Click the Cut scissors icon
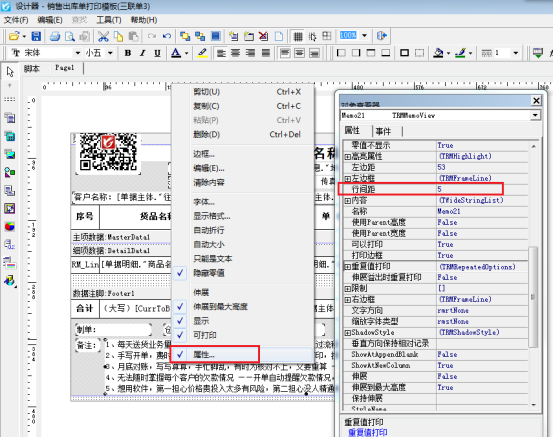 pos(103,36)
